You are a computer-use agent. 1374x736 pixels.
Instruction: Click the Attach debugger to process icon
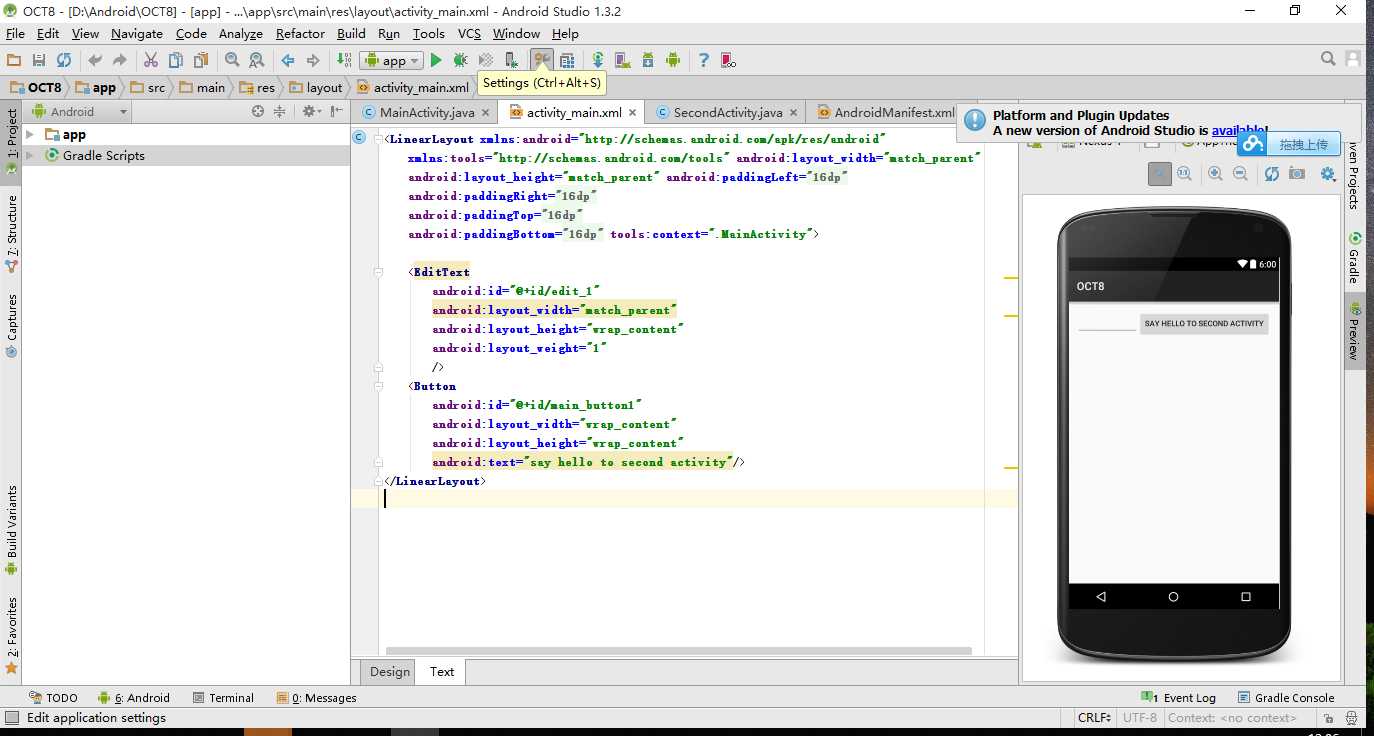click(511, 60)
